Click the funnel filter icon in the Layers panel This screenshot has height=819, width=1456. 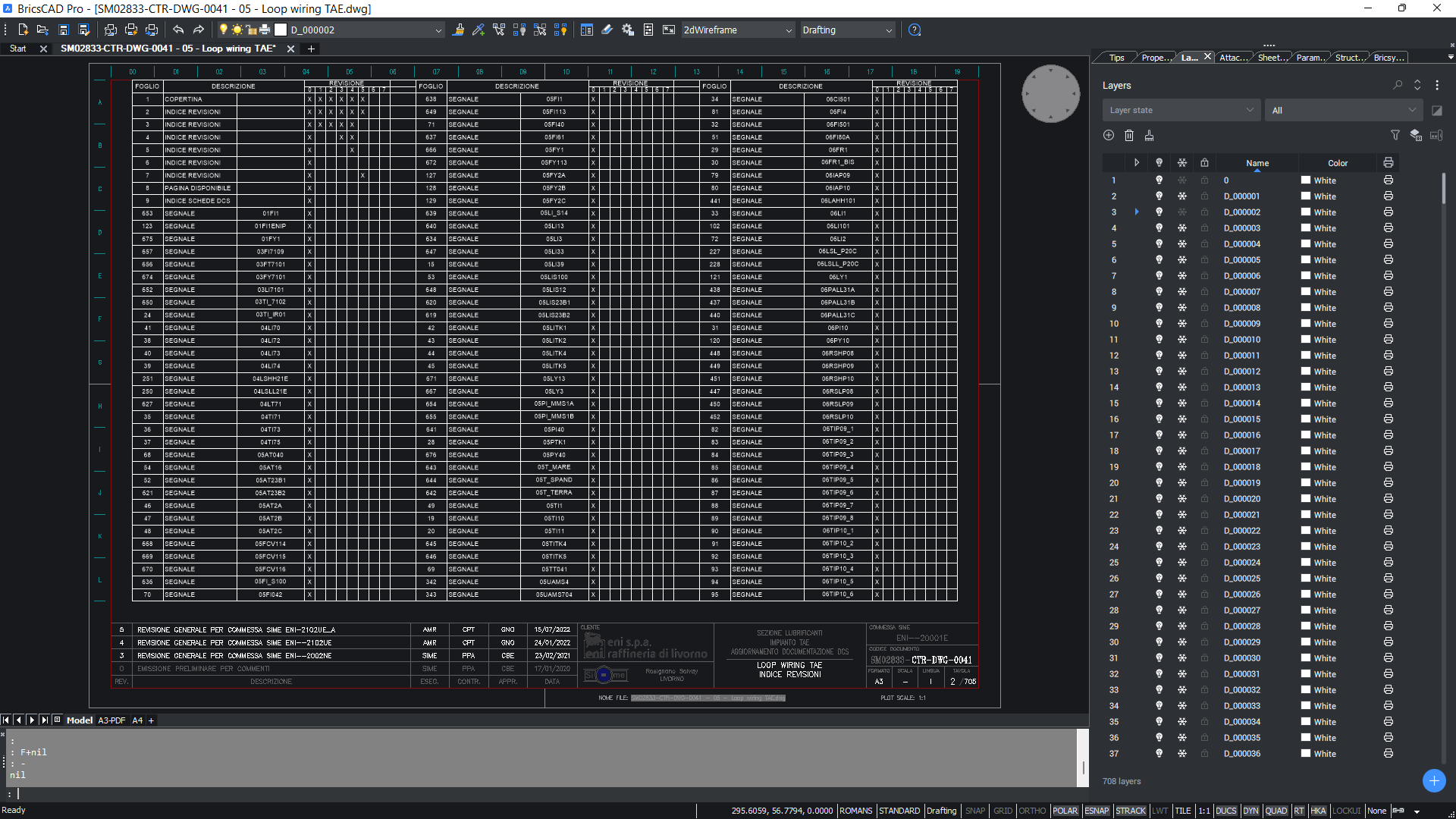[x=1395, y=135]
